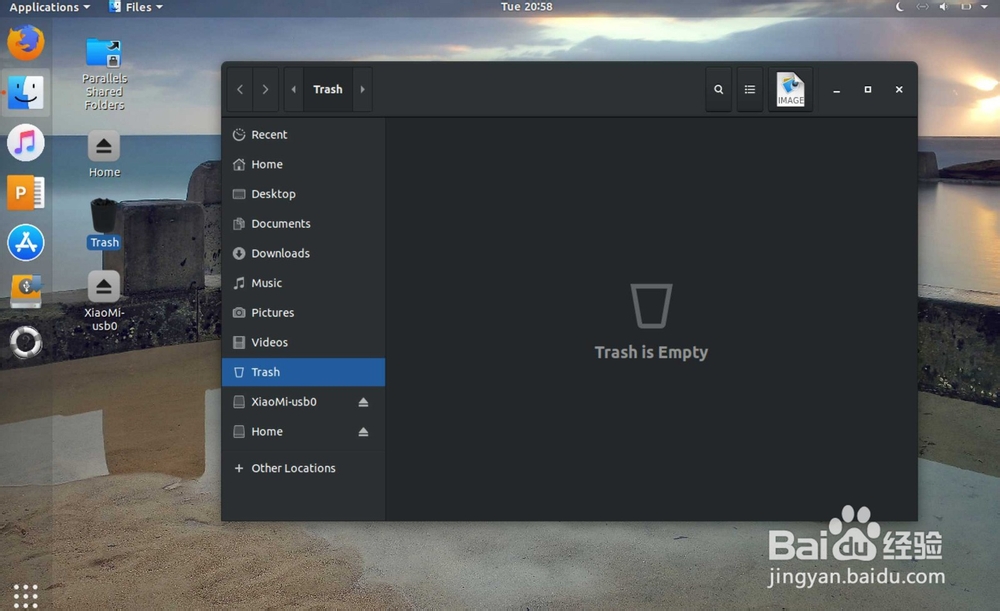Toggle night light moon icon in top bar
Screen dimensions: 1000x611
(900, 7)
